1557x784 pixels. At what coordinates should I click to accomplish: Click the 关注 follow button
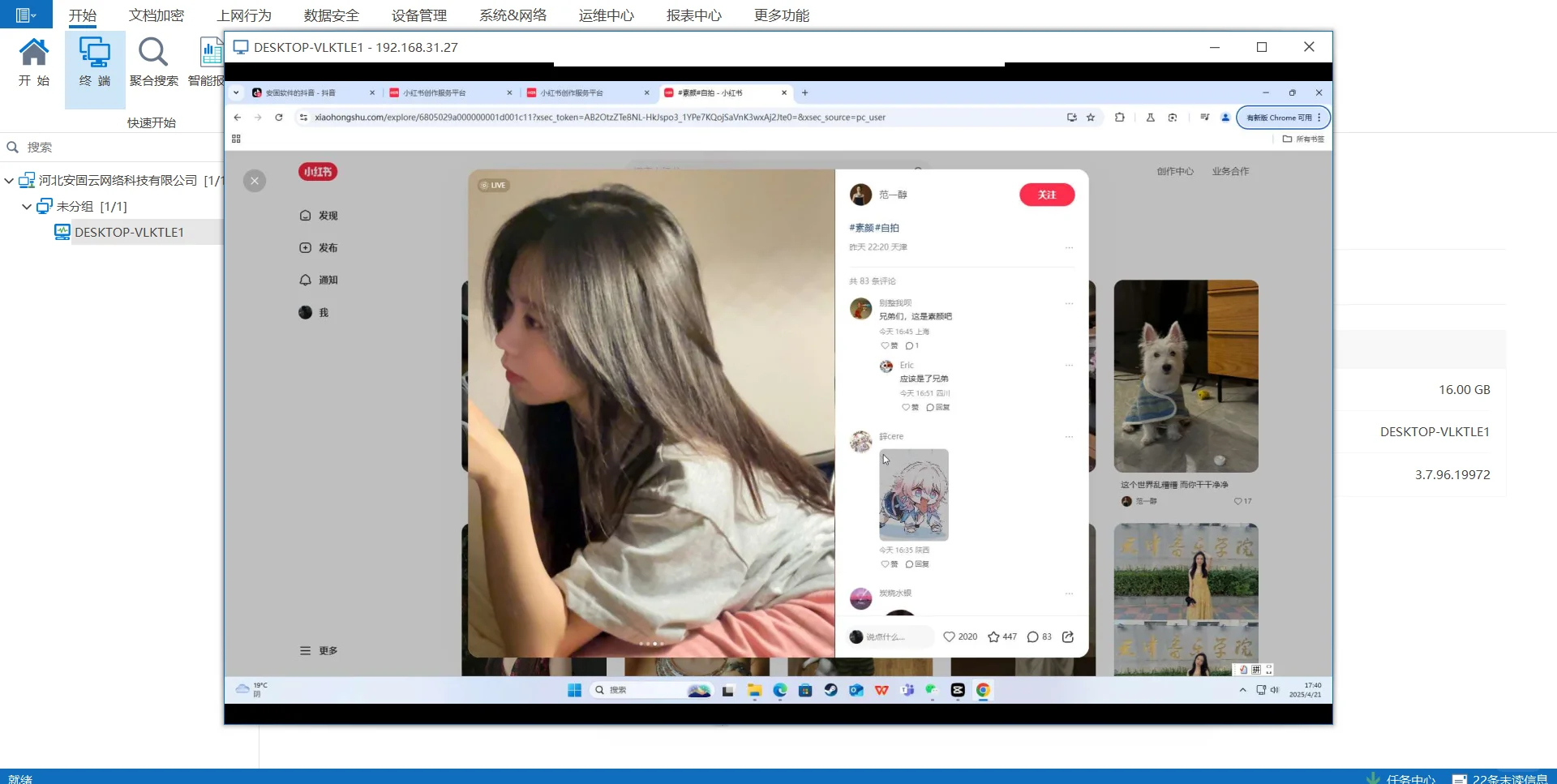(1046, 195)
